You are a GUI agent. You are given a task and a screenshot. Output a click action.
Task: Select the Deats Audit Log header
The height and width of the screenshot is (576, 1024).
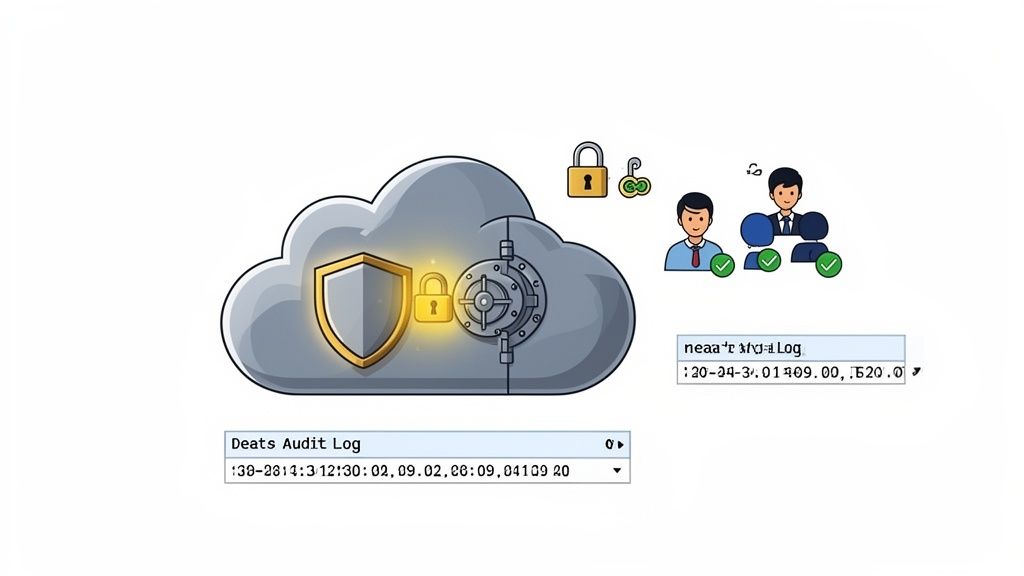click(x=427, y=444)
